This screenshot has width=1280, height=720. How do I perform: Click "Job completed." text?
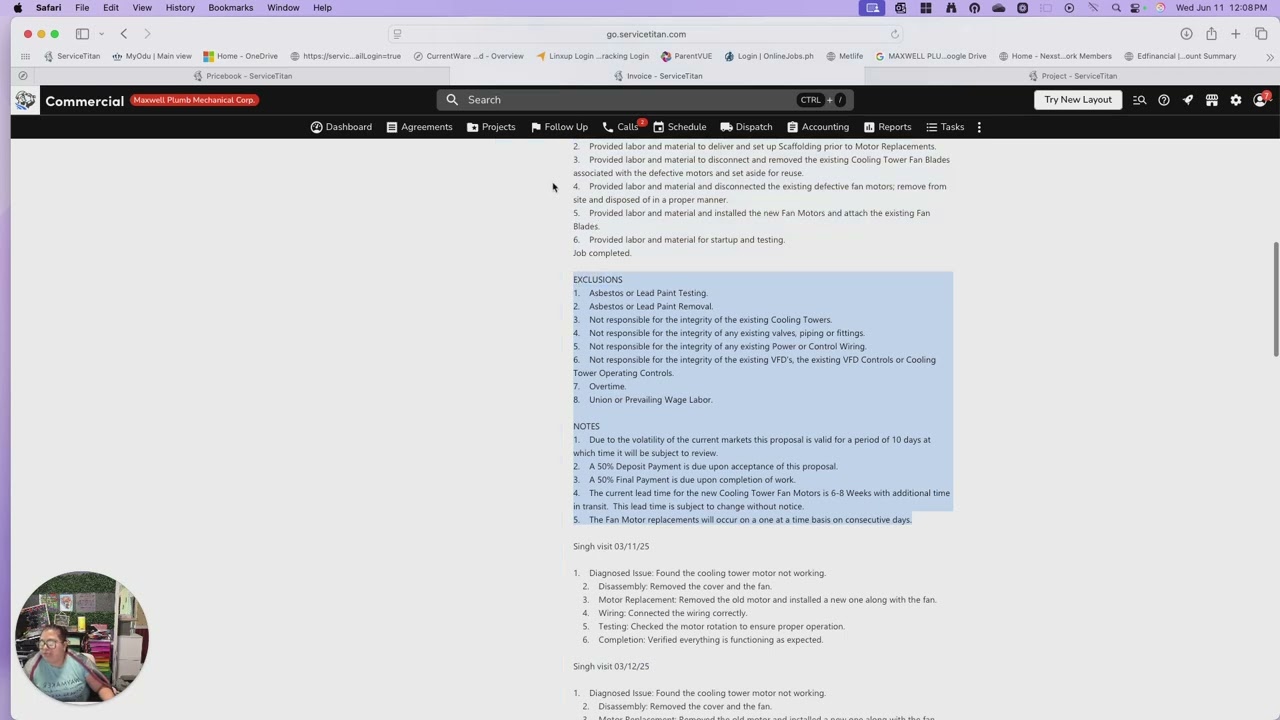click(602, 253)
